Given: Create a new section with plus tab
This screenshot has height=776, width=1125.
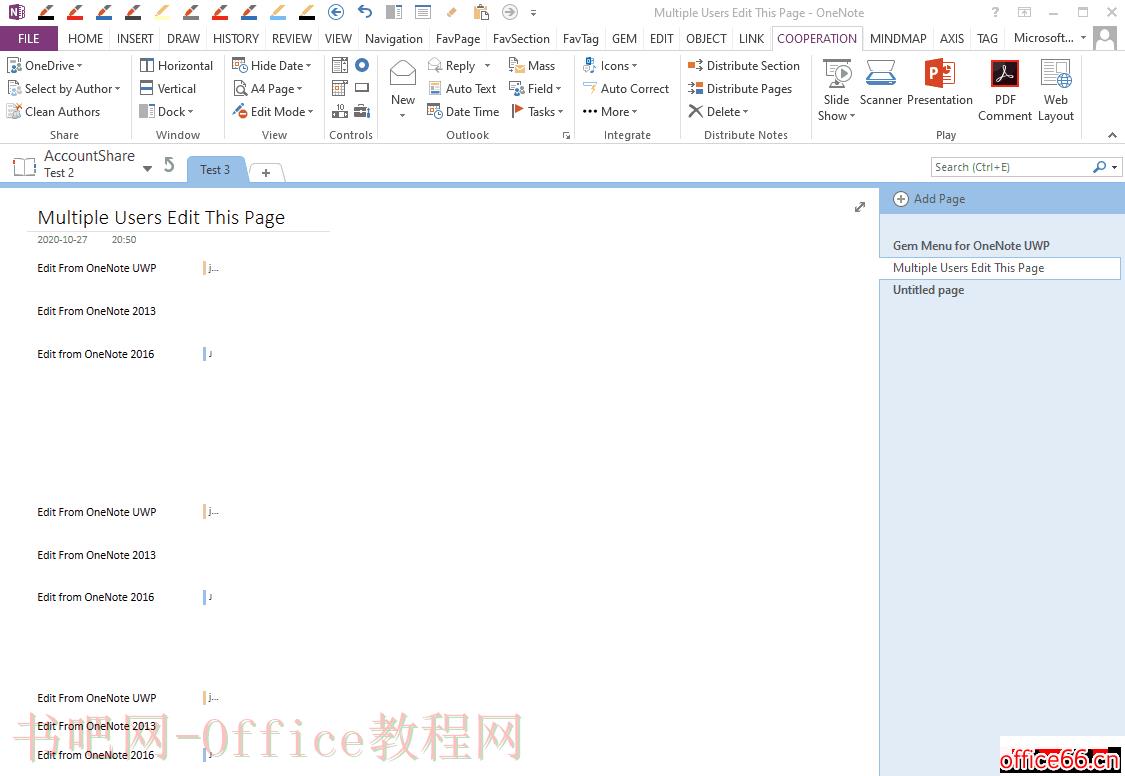Looking at the screenshot, I should coord(265,172).
